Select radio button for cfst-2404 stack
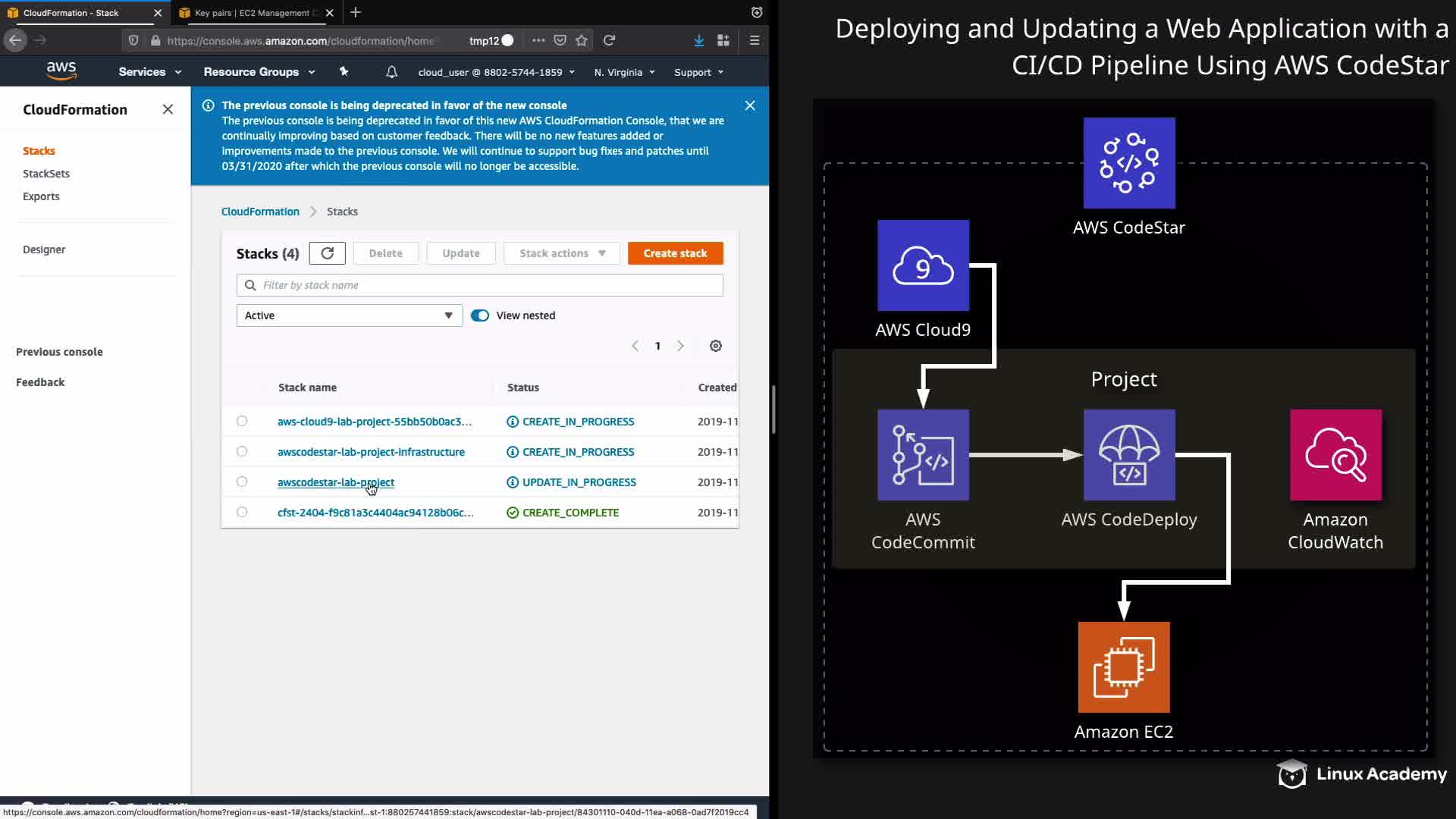The height and width of the screenshot is (819, 1456). [242, 512]
